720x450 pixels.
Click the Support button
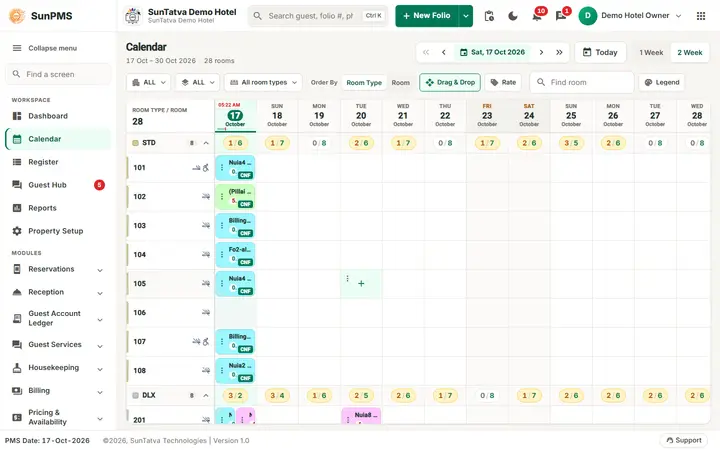684,440
